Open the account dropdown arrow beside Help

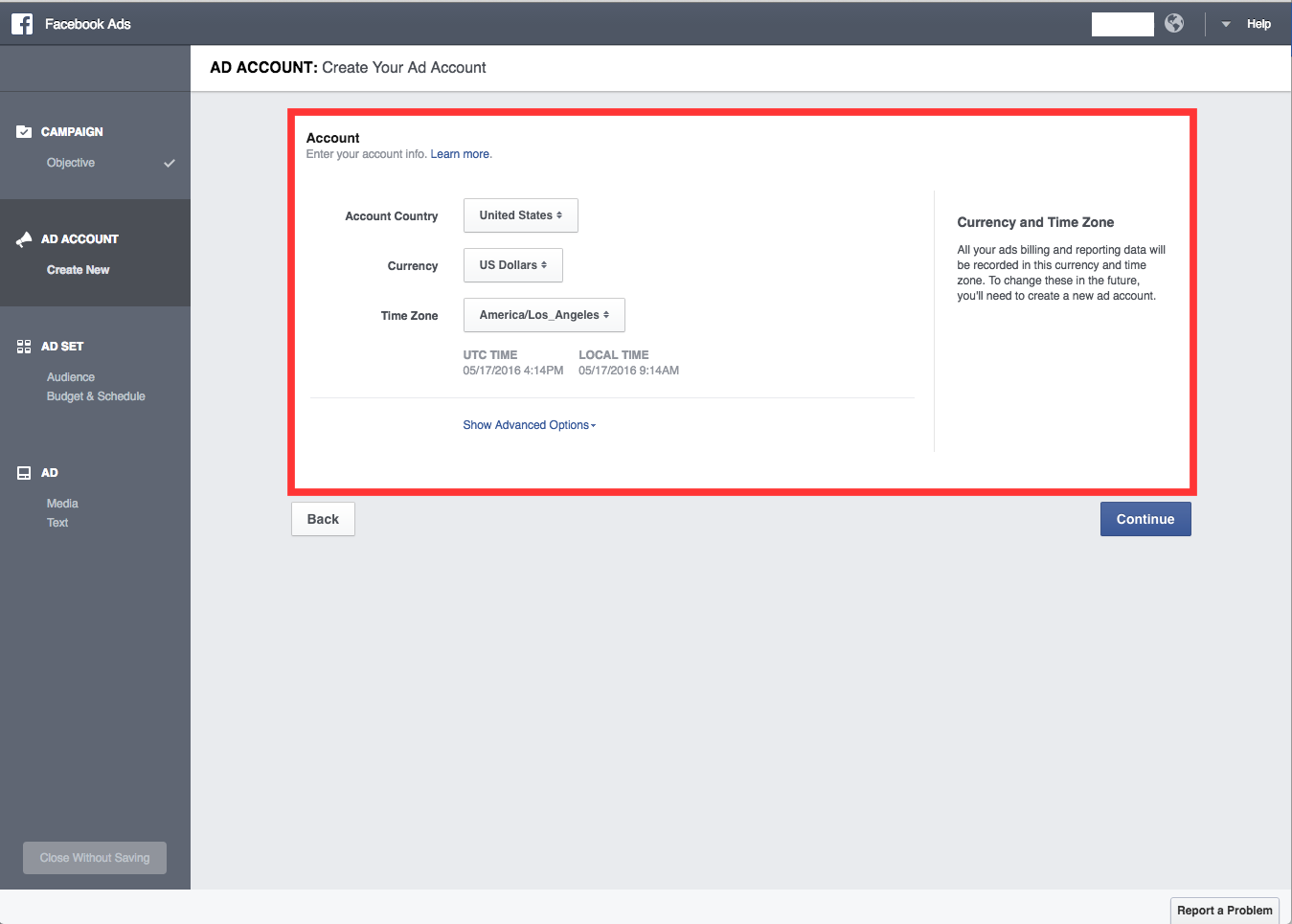pyautogui.click(x=1226, y=24)
